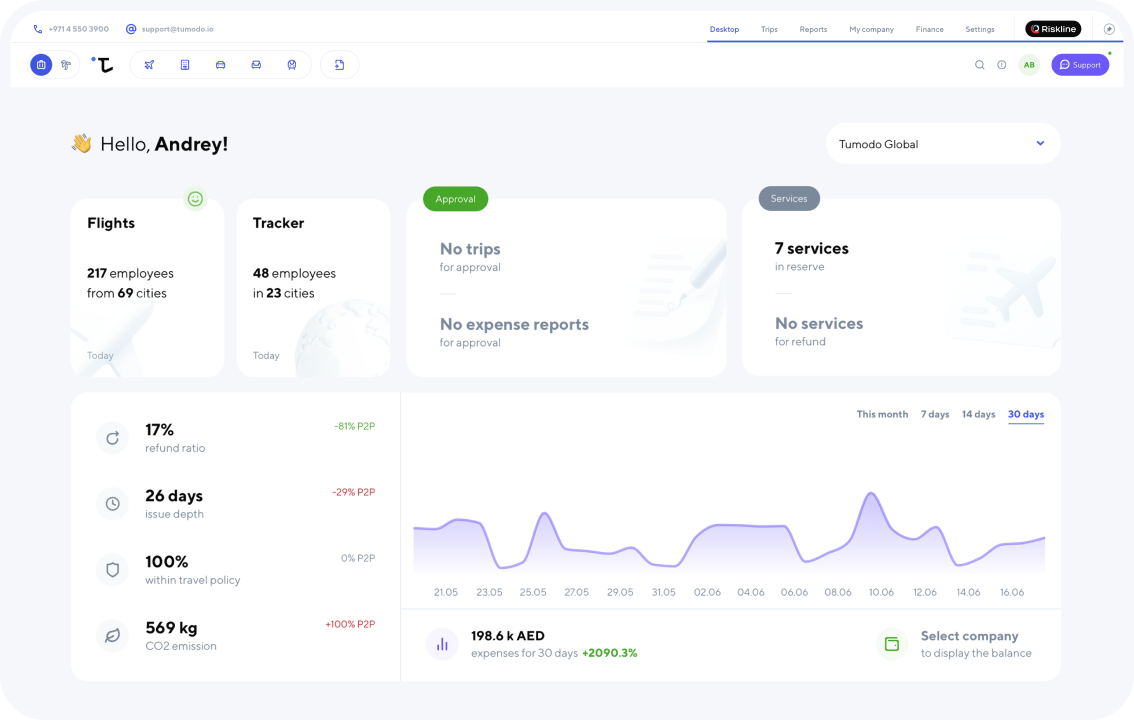Open the add document icon
Image resolution: width=1134 pixels, height=720 pixels.
[339, 65]
